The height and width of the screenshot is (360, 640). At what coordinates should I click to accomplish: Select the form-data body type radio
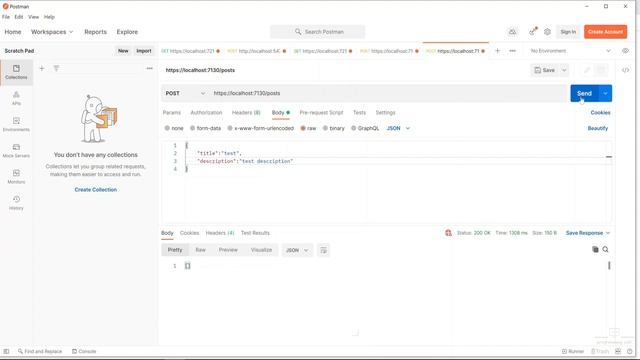coord(192,128)
